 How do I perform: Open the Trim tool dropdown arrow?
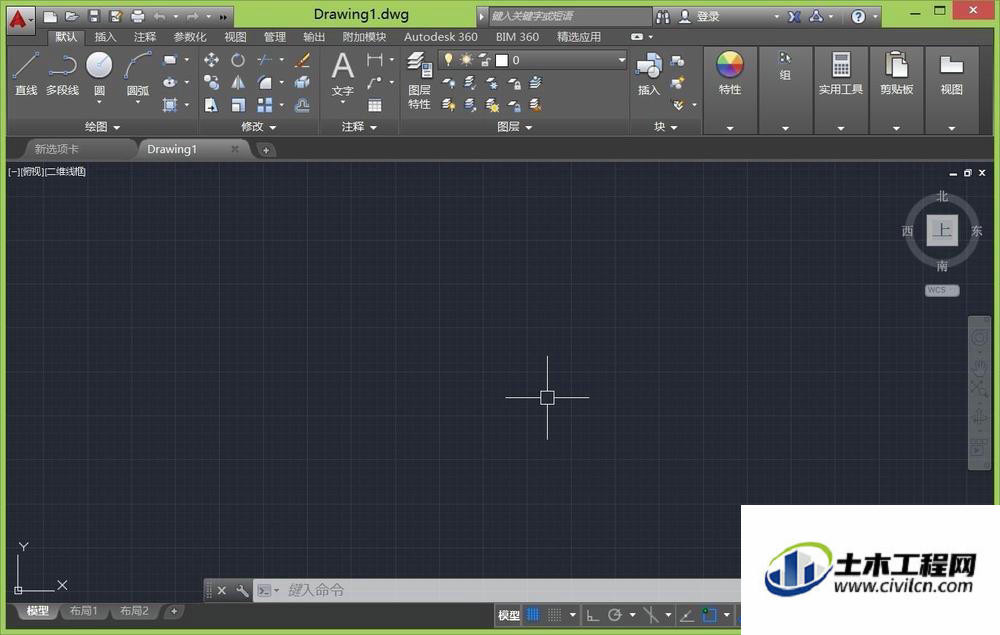[281, 60]
